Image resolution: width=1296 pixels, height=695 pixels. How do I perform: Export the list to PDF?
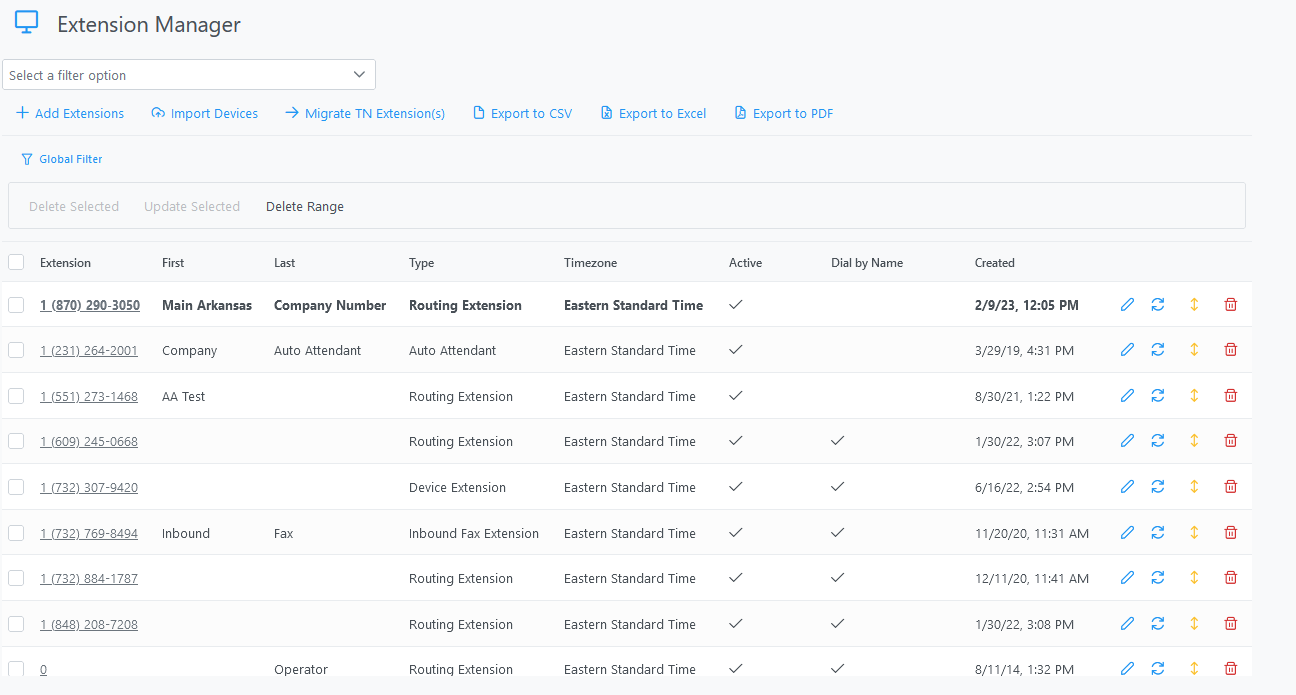(x=784, y=114)
